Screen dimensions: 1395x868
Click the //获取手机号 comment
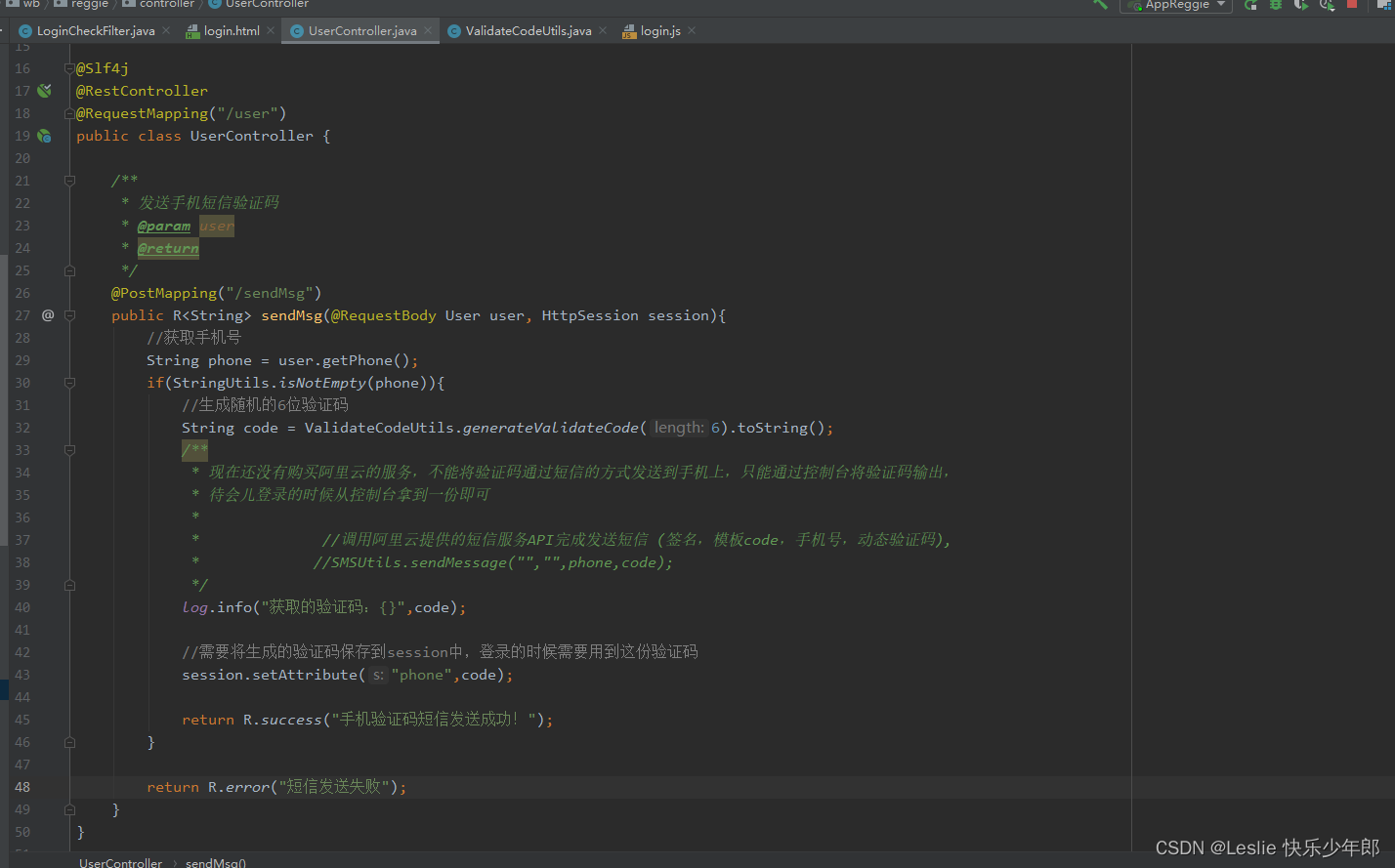pos(193,338)
